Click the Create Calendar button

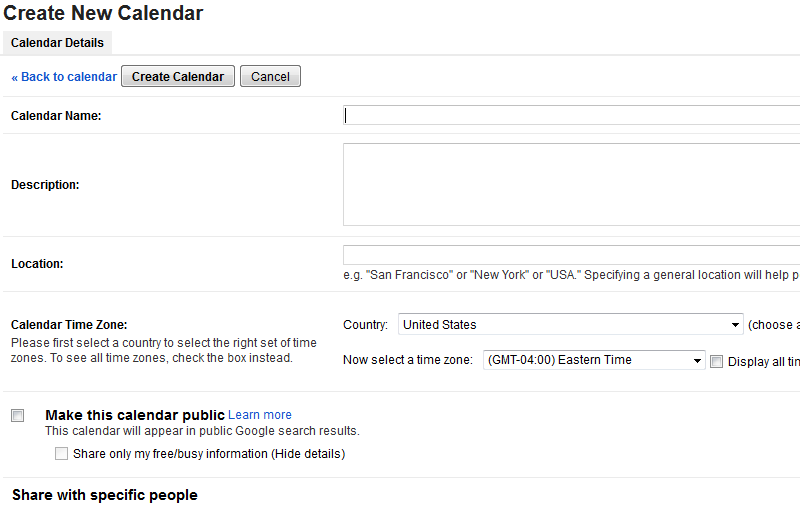pos(178,77)
